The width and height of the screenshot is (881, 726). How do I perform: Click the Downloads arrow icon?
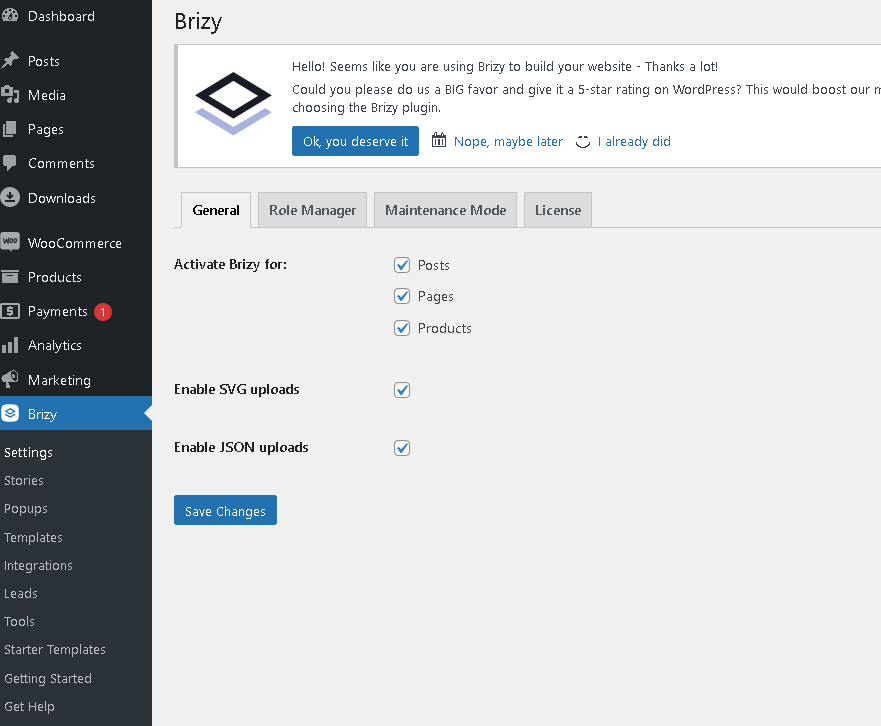pos(10,197)
